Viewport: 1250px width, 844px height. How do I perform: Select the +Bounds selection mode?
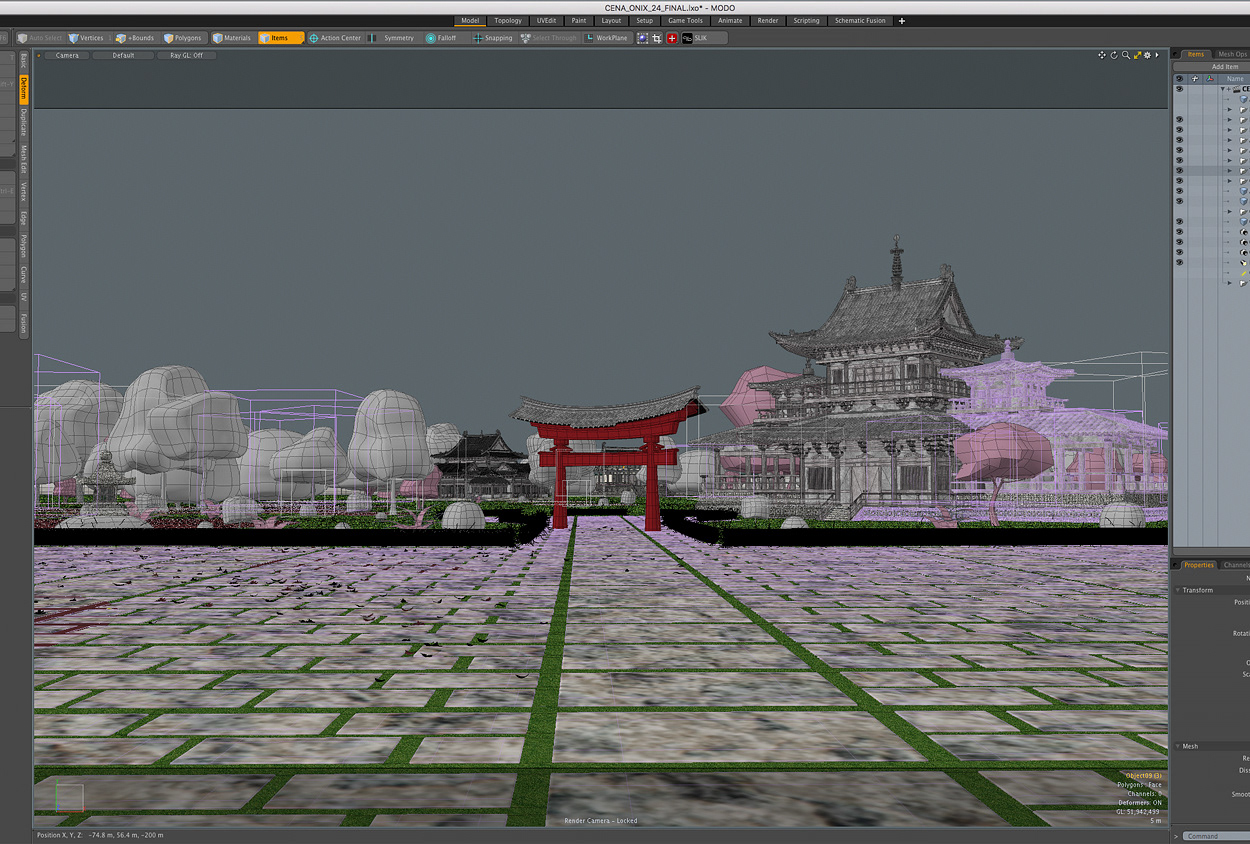pyautogui.click(x=135, y=38)
